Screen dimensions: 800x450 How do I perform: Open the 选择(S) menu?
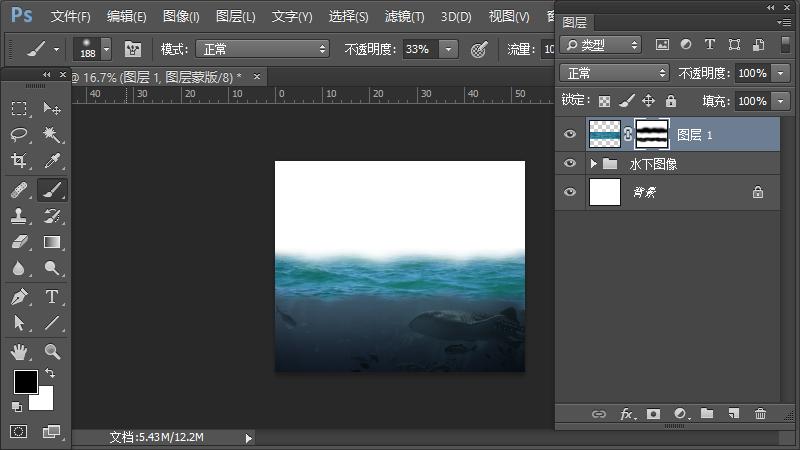click(x=348, y=16)
